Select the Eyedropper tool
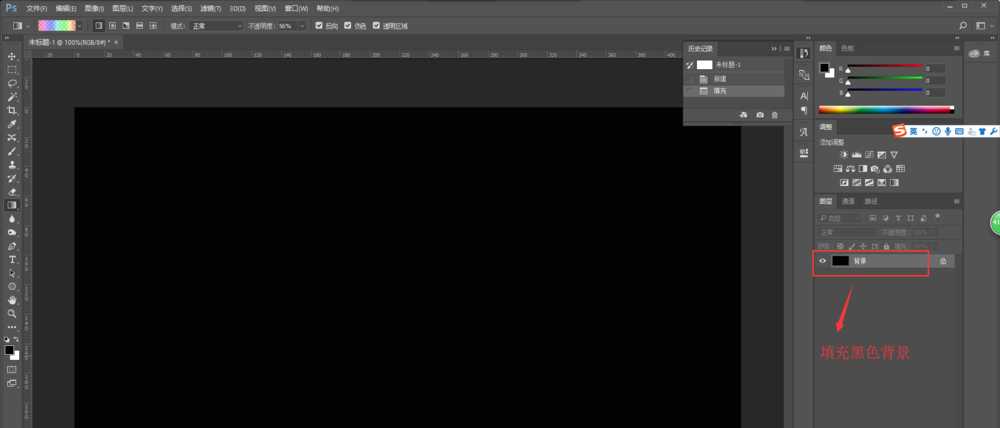This screenshot has height=428, width=1000. pyautogui.click(x=11, y=124)
